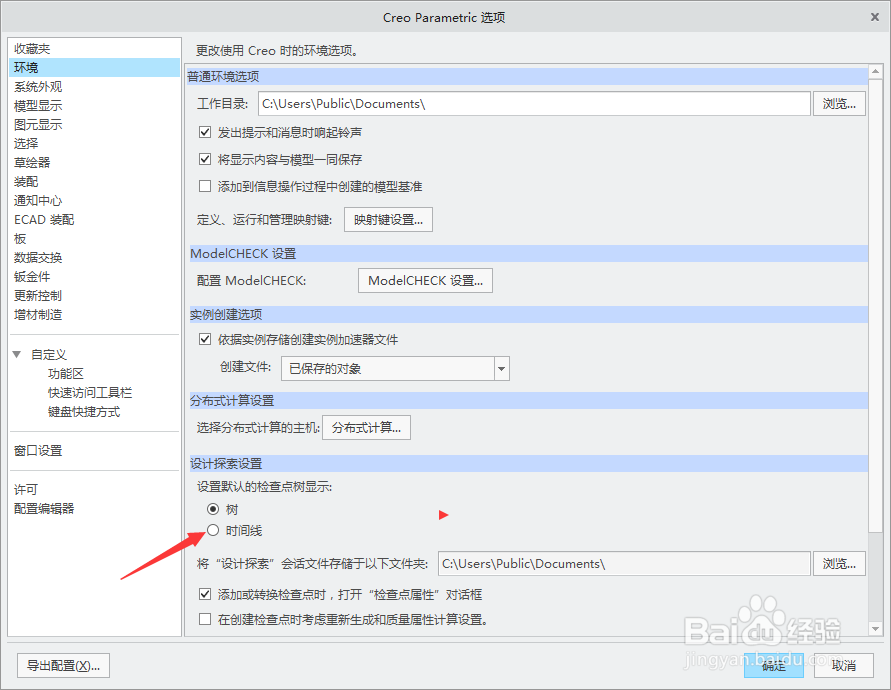Open the 模型显示 category
This screenshot has width=891, height=690.
(x=38, y=106)
